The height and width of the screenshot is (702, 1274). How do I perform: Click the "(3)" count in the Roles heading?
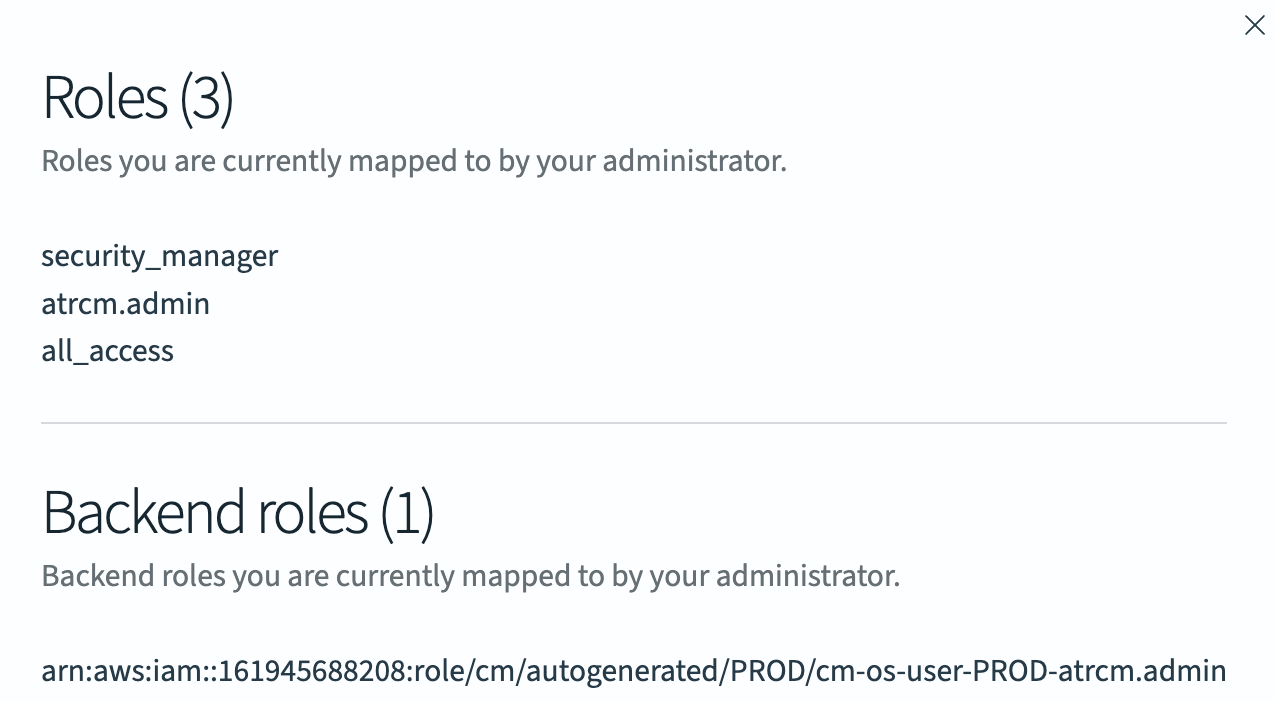coord(207,98)
